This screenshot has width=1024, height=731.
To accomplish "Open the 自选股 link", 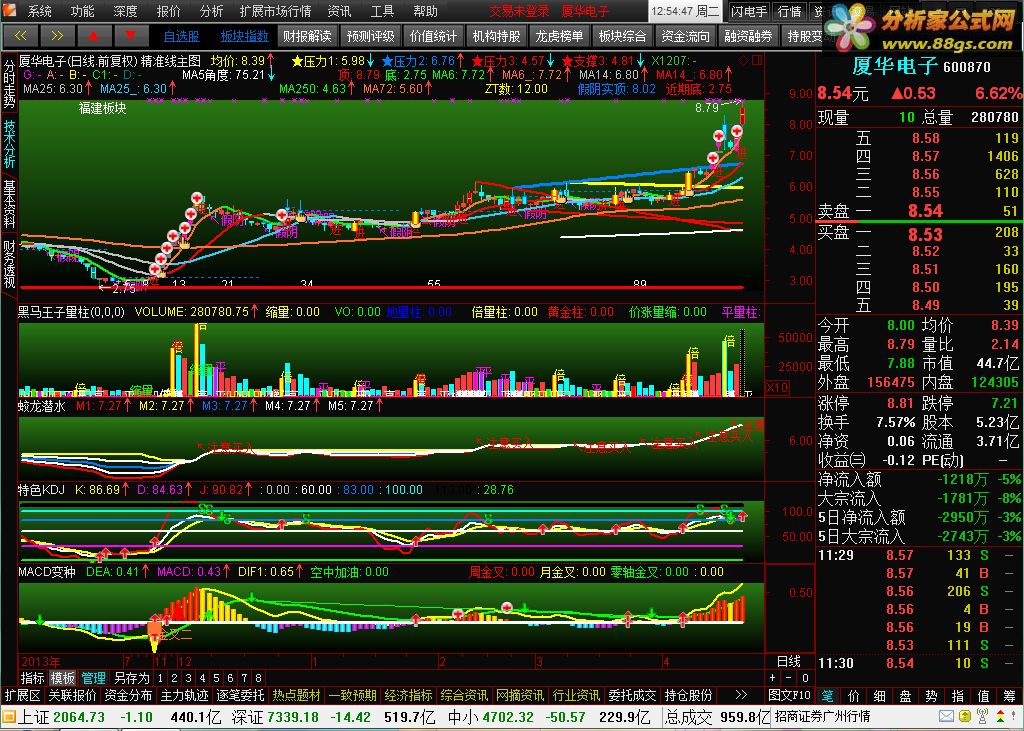I will click(181, 37).
